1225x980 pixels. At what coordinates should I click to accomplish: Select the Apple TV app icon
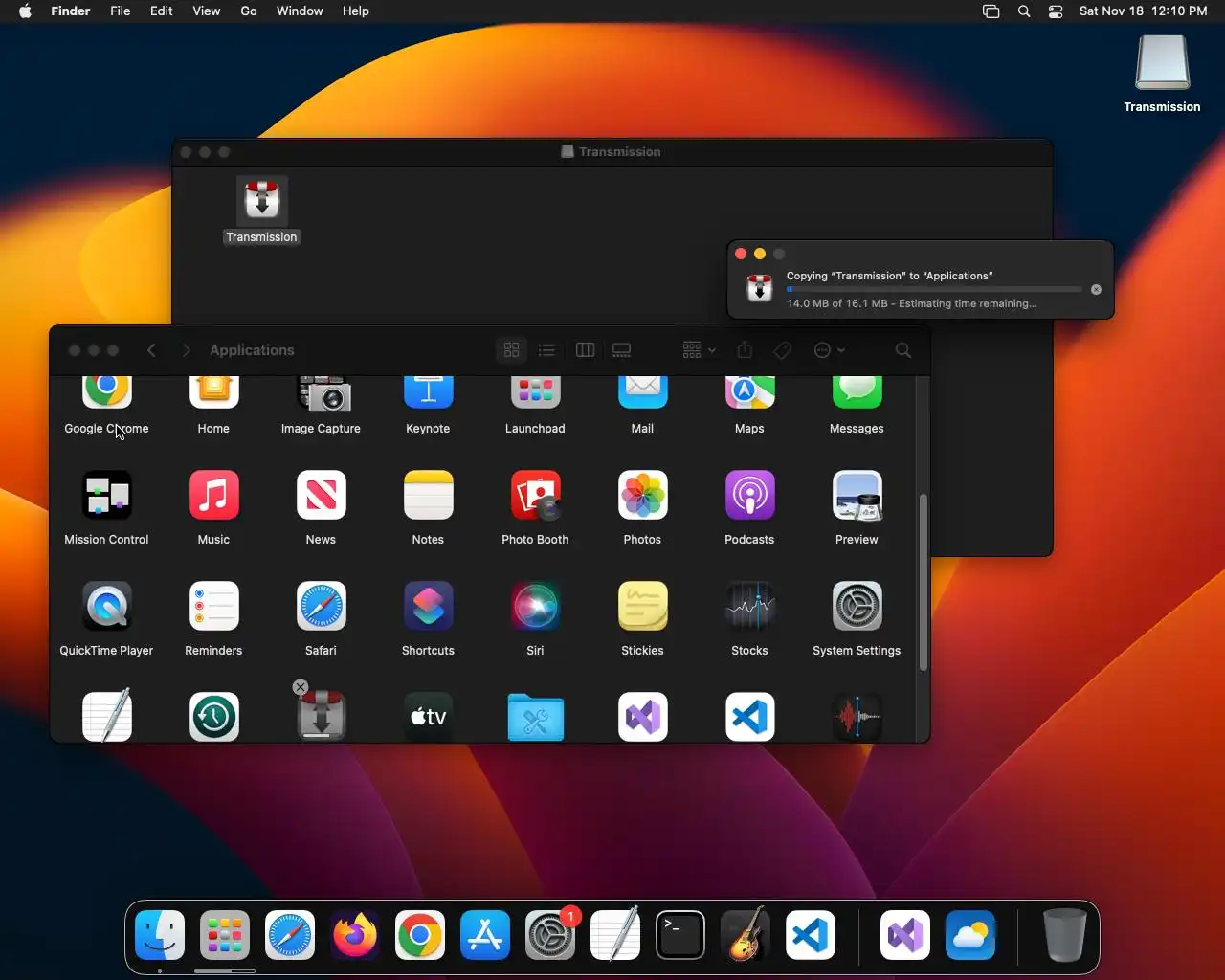coord(428,717)
